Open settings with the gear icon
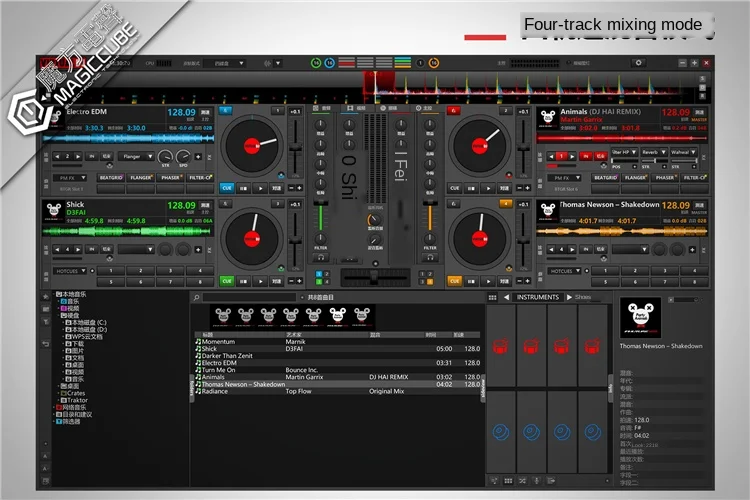750x500 pixels. [638, 63]
